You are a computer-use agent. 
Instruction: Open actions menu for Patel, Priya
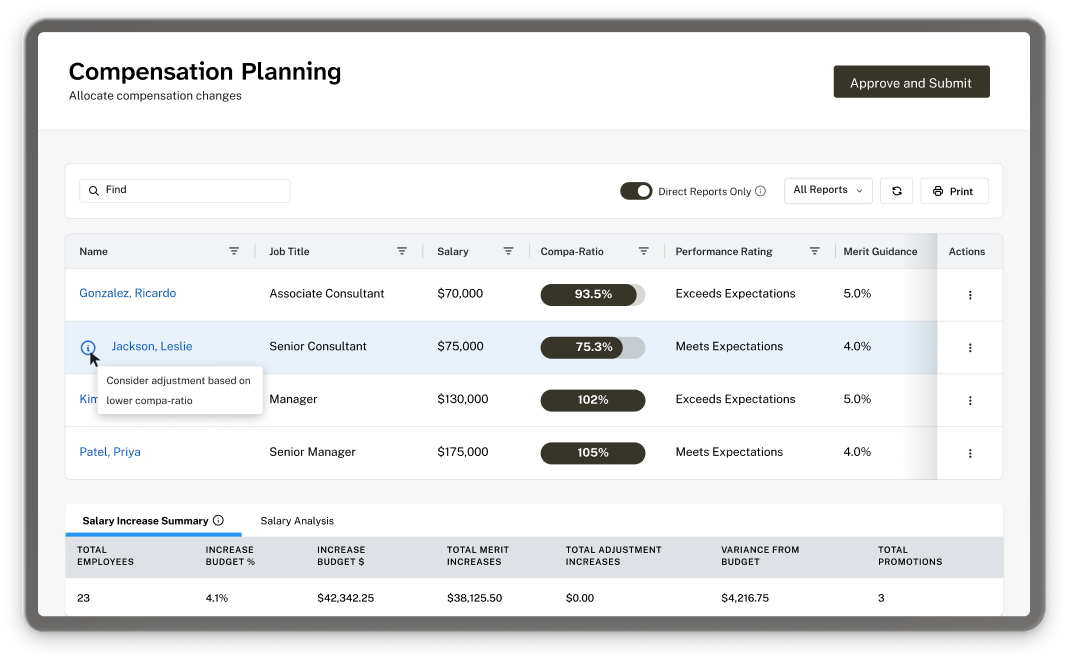tap(969, 453)
